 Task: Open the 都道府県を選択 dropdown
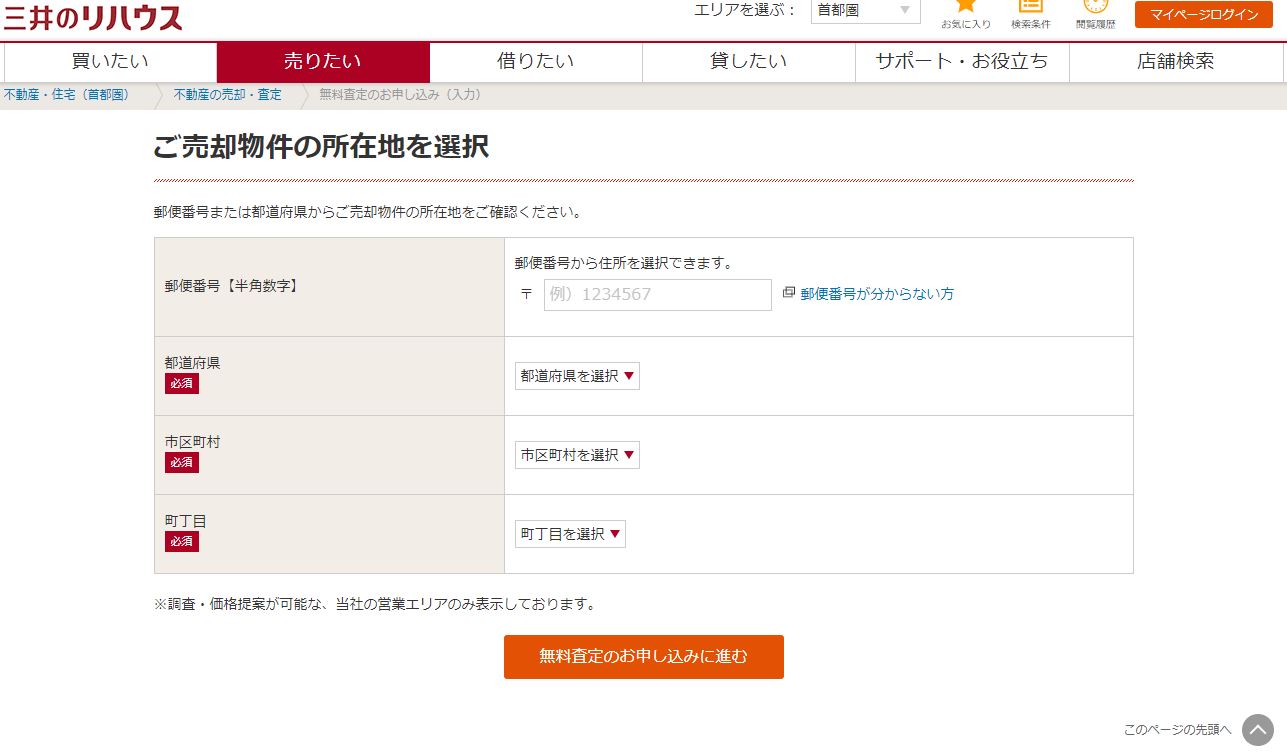[x=577, y=376]
